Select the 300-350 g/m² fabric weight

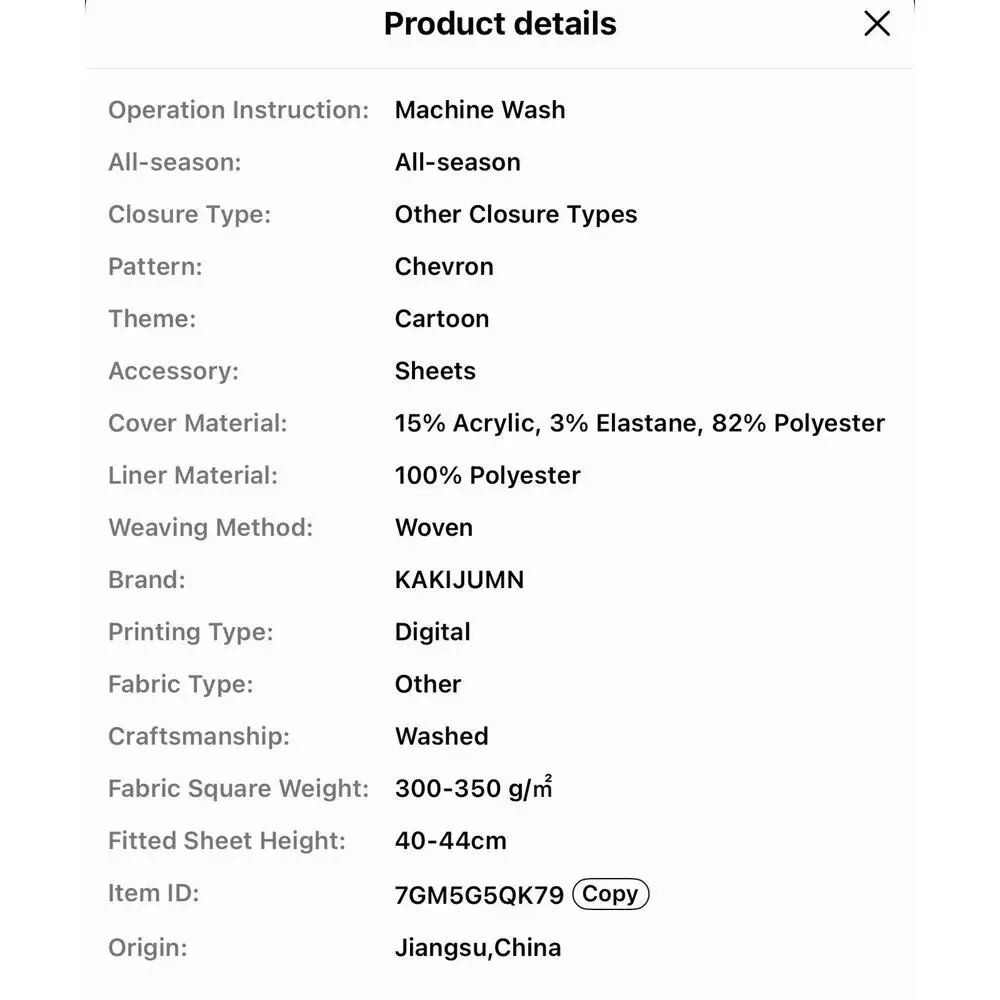pyautogui.click(x=473, y=788)
